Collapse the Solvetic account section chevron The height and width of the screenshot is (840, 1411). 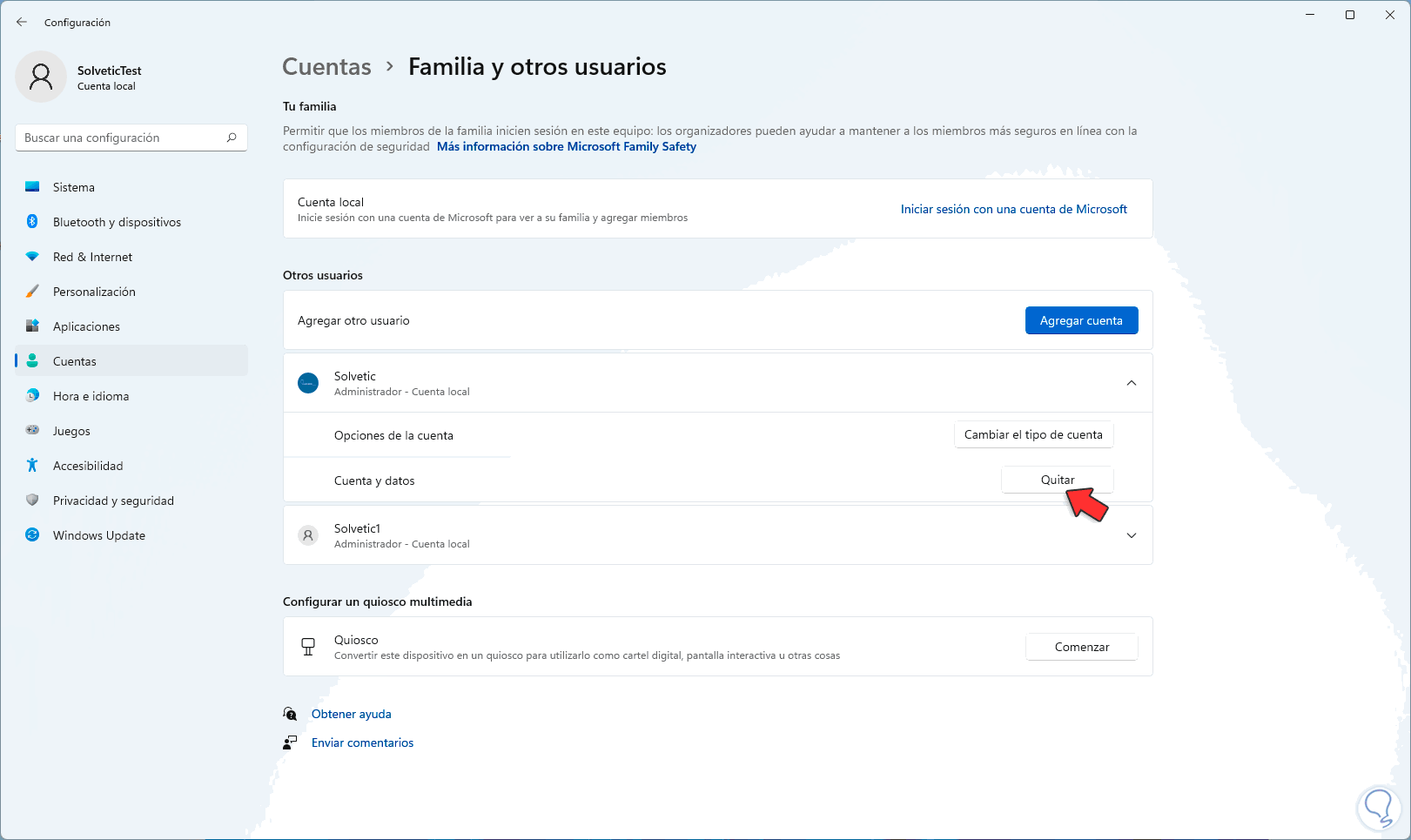pos(1132,383)
